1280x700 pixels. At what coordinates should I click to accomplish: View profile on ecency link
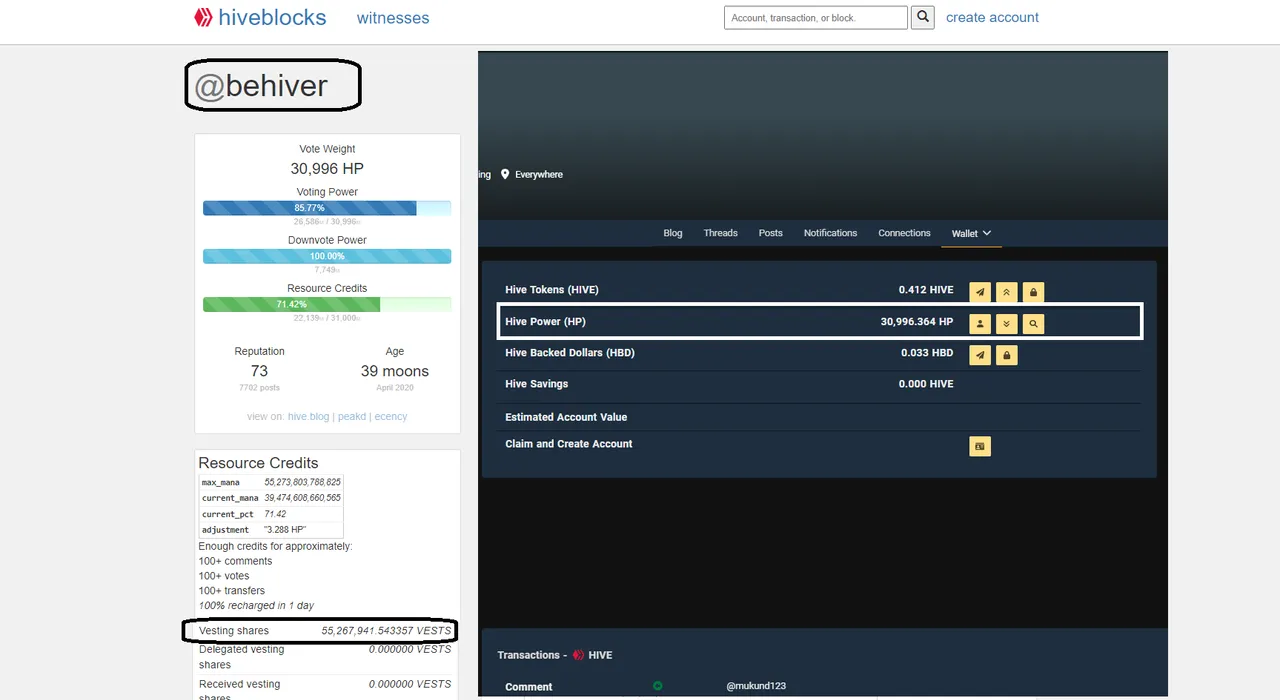[x=391, y=417]
